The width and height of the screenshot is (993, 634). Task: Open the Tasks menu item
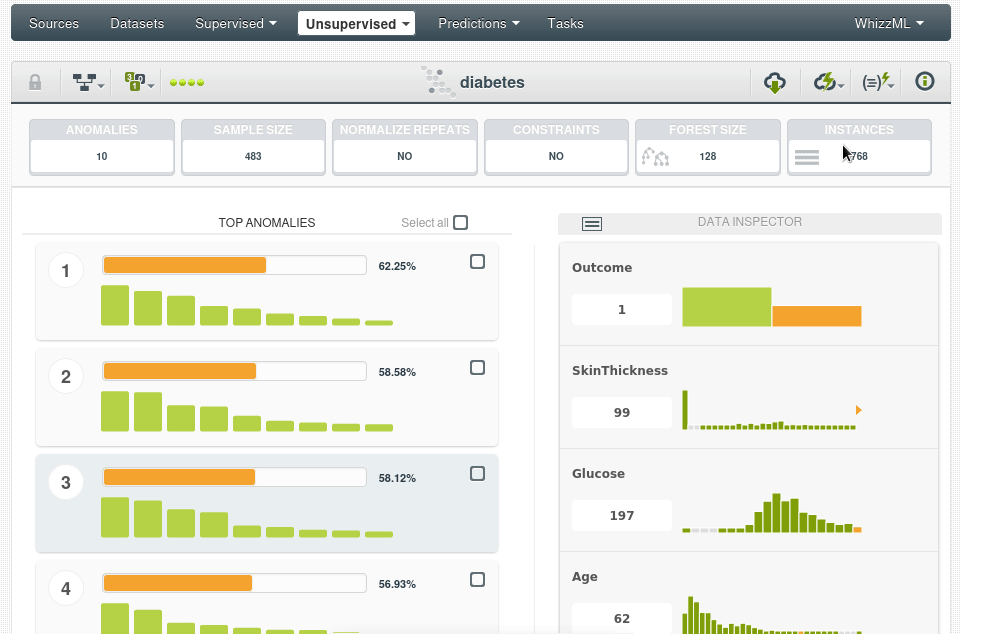565,23
